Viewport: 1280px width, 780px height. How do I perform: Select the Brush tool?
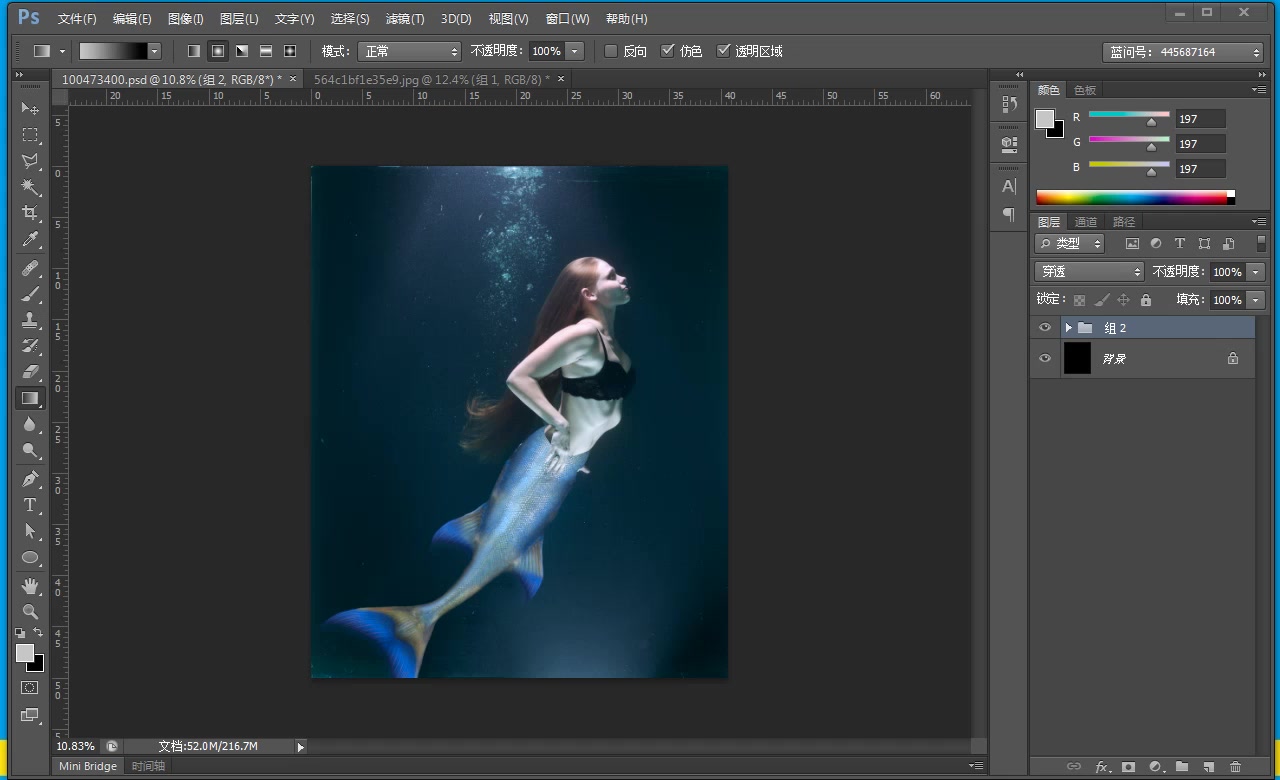click(30, 294)
